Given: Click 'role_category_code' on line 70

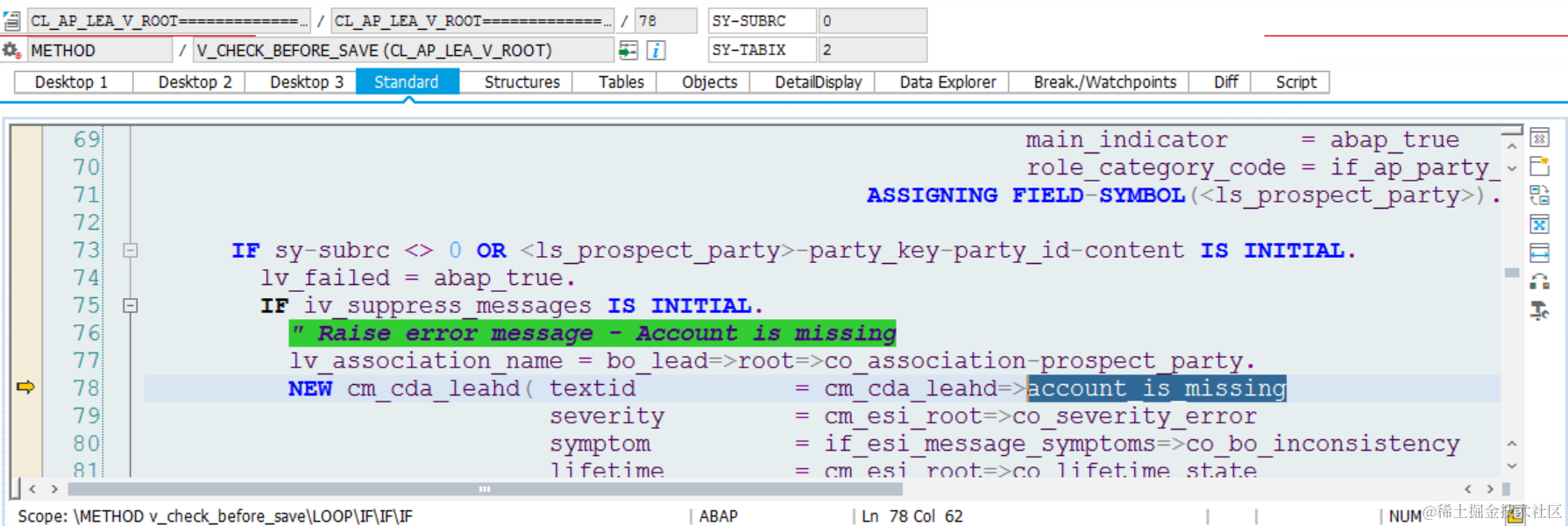Looking at the screenshot, I should (1156, 167).
